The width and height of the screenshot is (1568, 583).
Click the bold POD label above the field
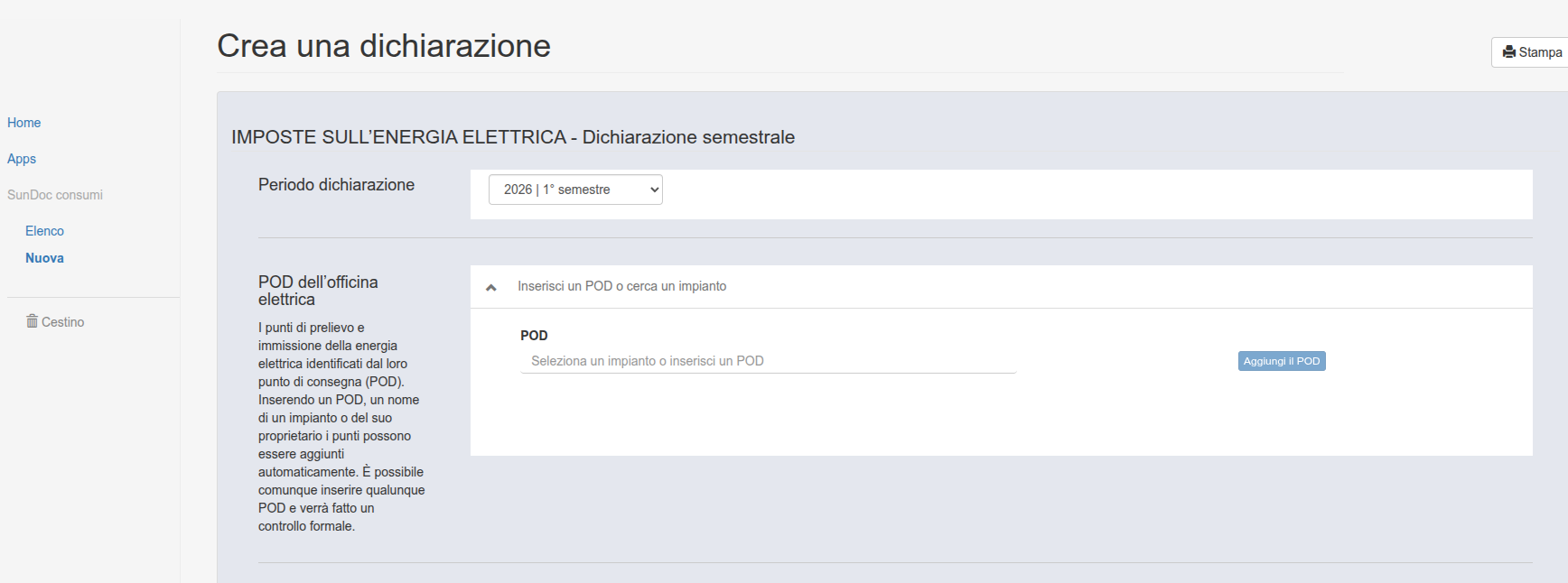coord(534,335)
